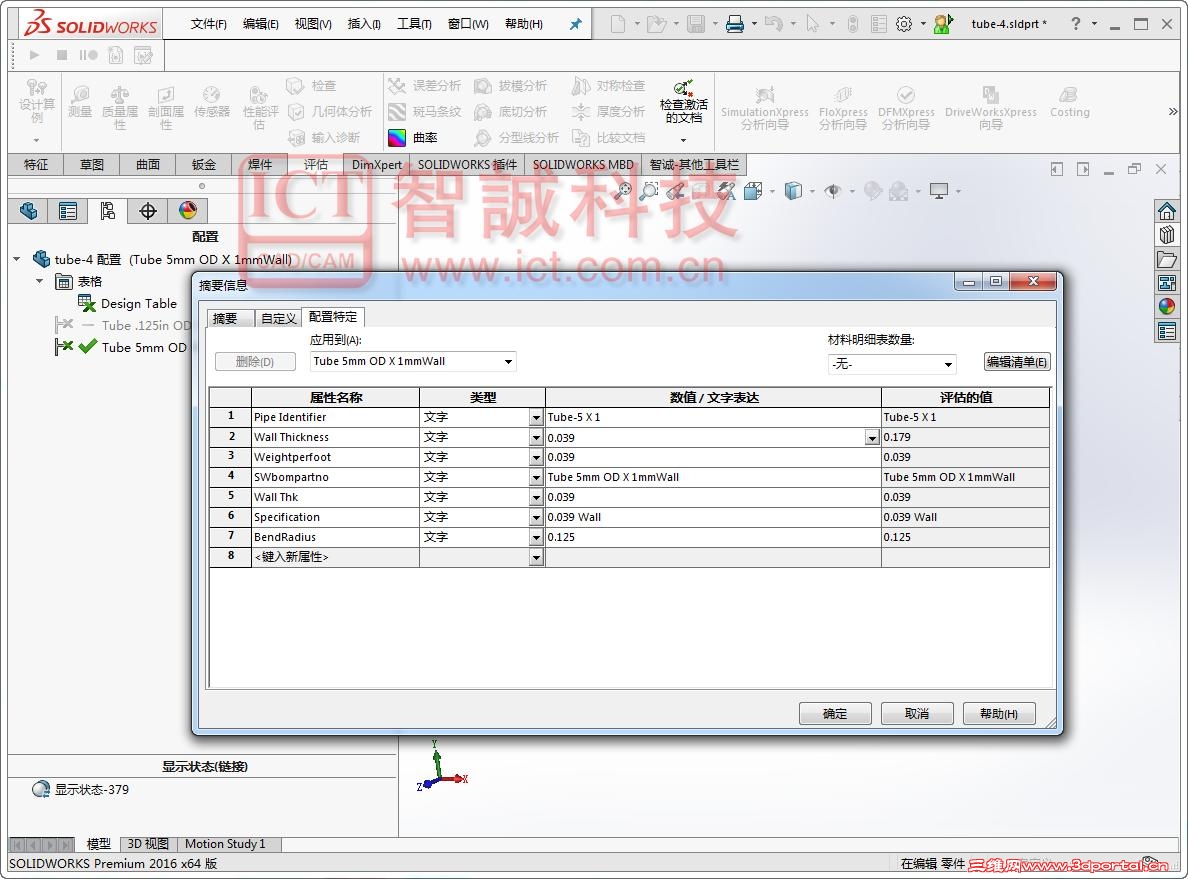Image resolution: width=1188 pixels, height=879 pixels.
Task: Collapse the tube-4 配置 tree node
Action: (x=17, y=259)
